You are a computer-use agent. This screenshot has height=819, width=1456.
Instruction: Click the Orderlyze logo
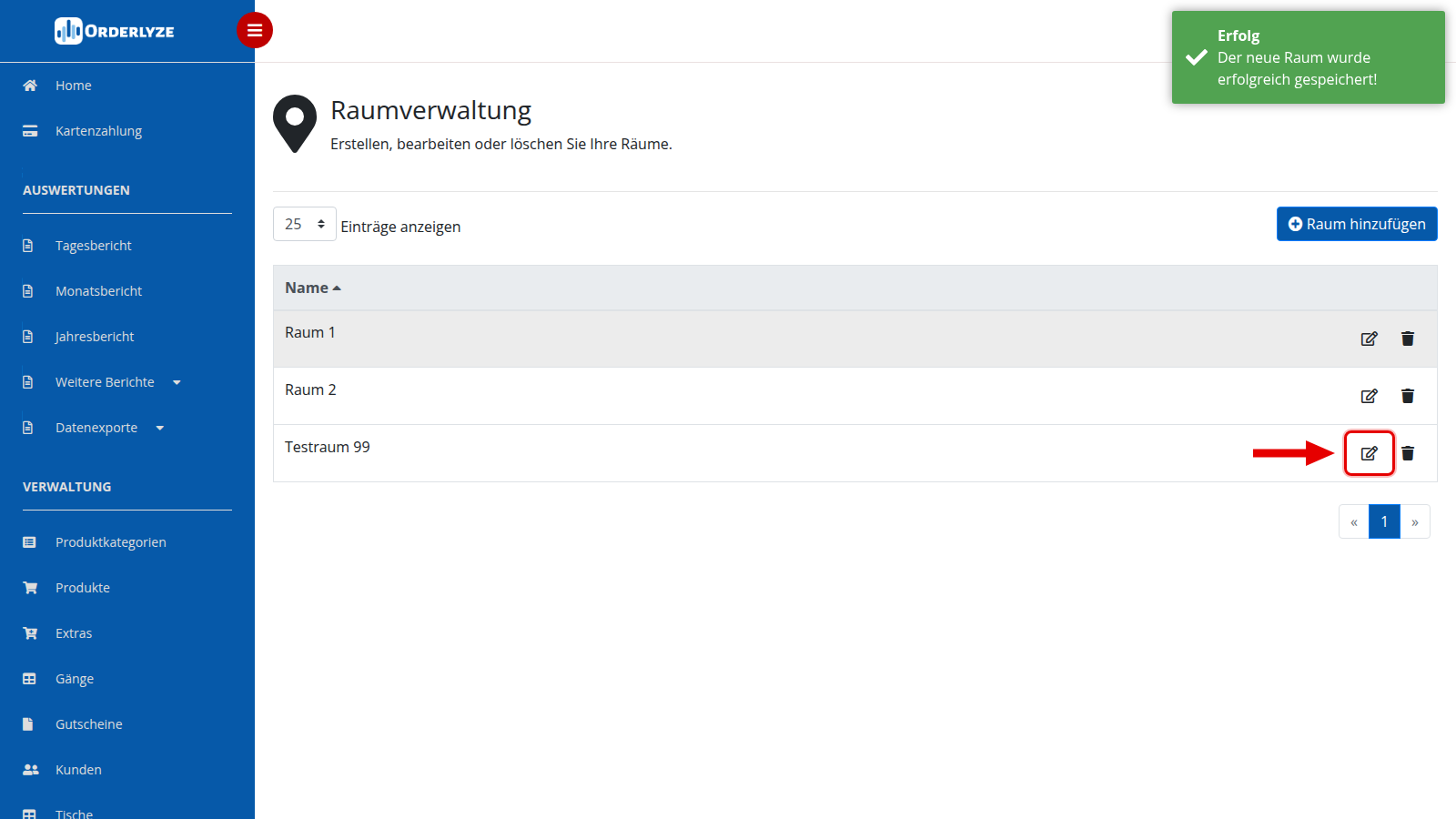tap(115, 31)
